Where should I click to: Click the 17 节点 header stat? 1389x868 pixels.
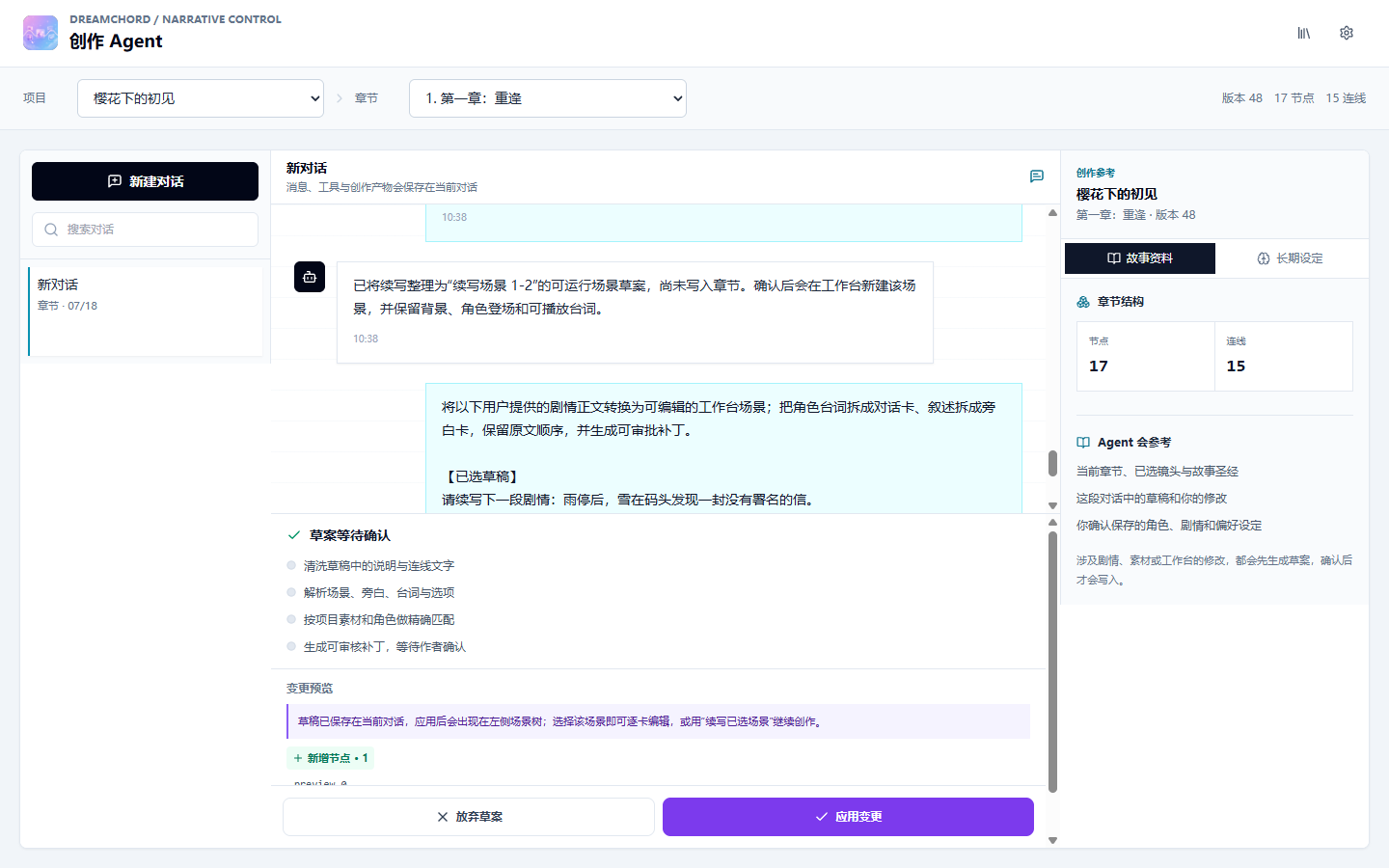[x=1294, y=98]
